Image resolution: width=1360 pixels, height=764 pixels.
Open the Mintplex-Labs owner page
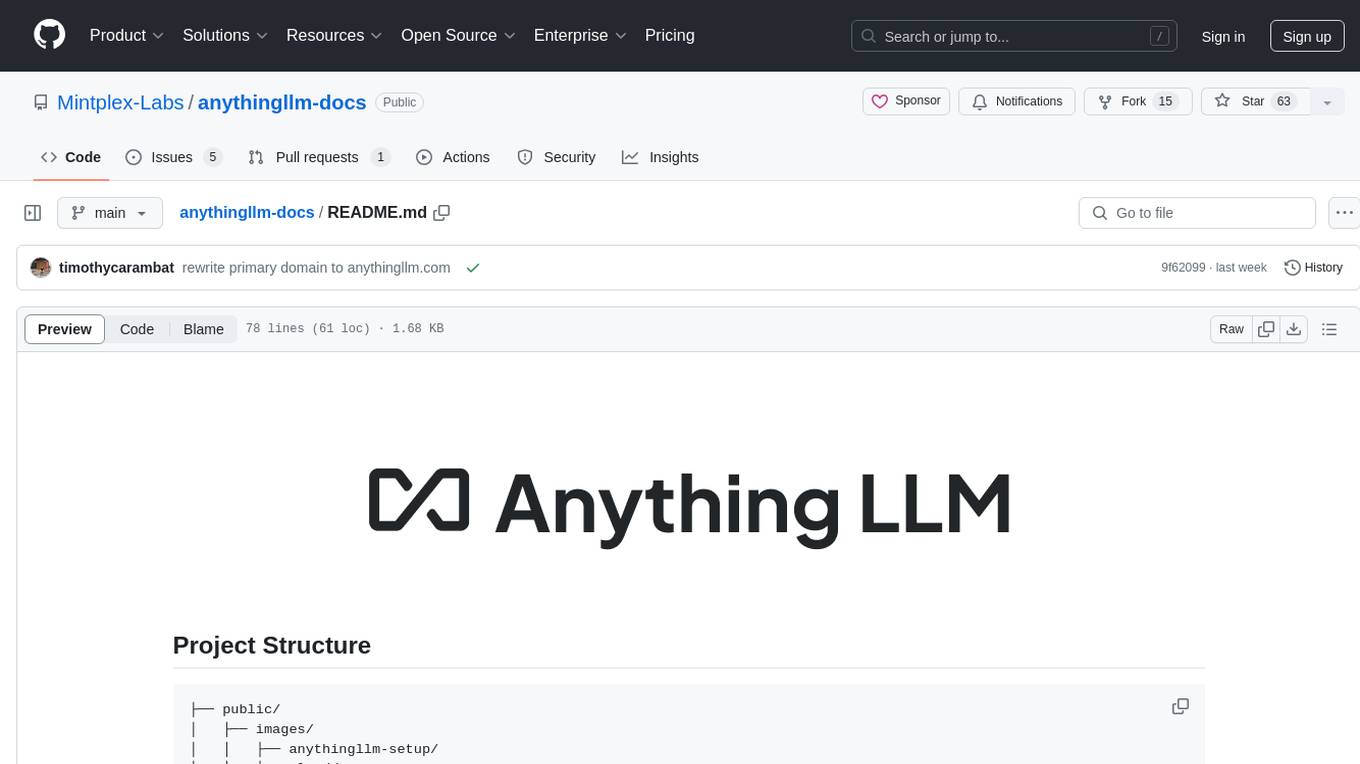120,102
